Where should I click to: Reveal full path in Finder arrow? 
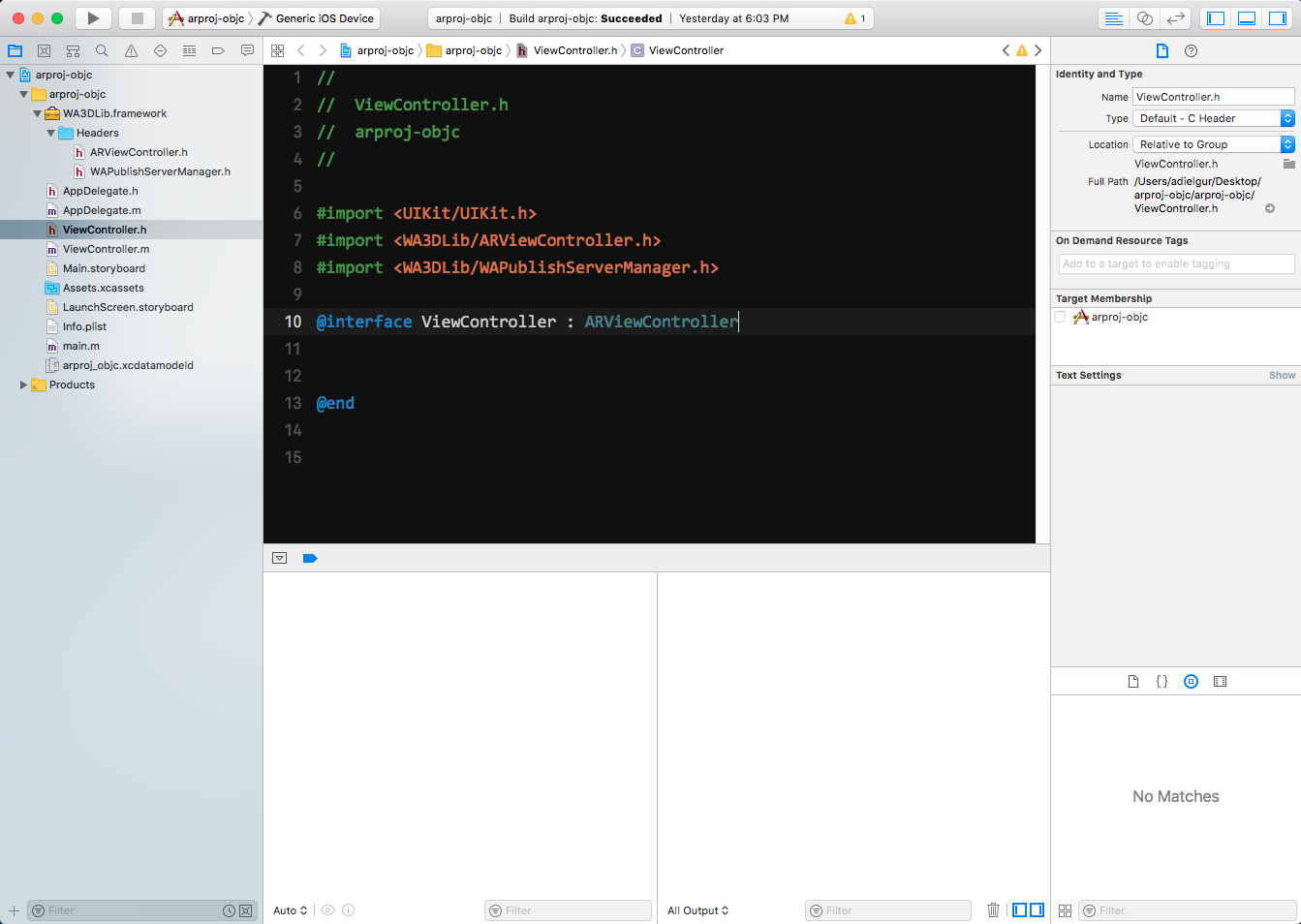pos(1270,208)
